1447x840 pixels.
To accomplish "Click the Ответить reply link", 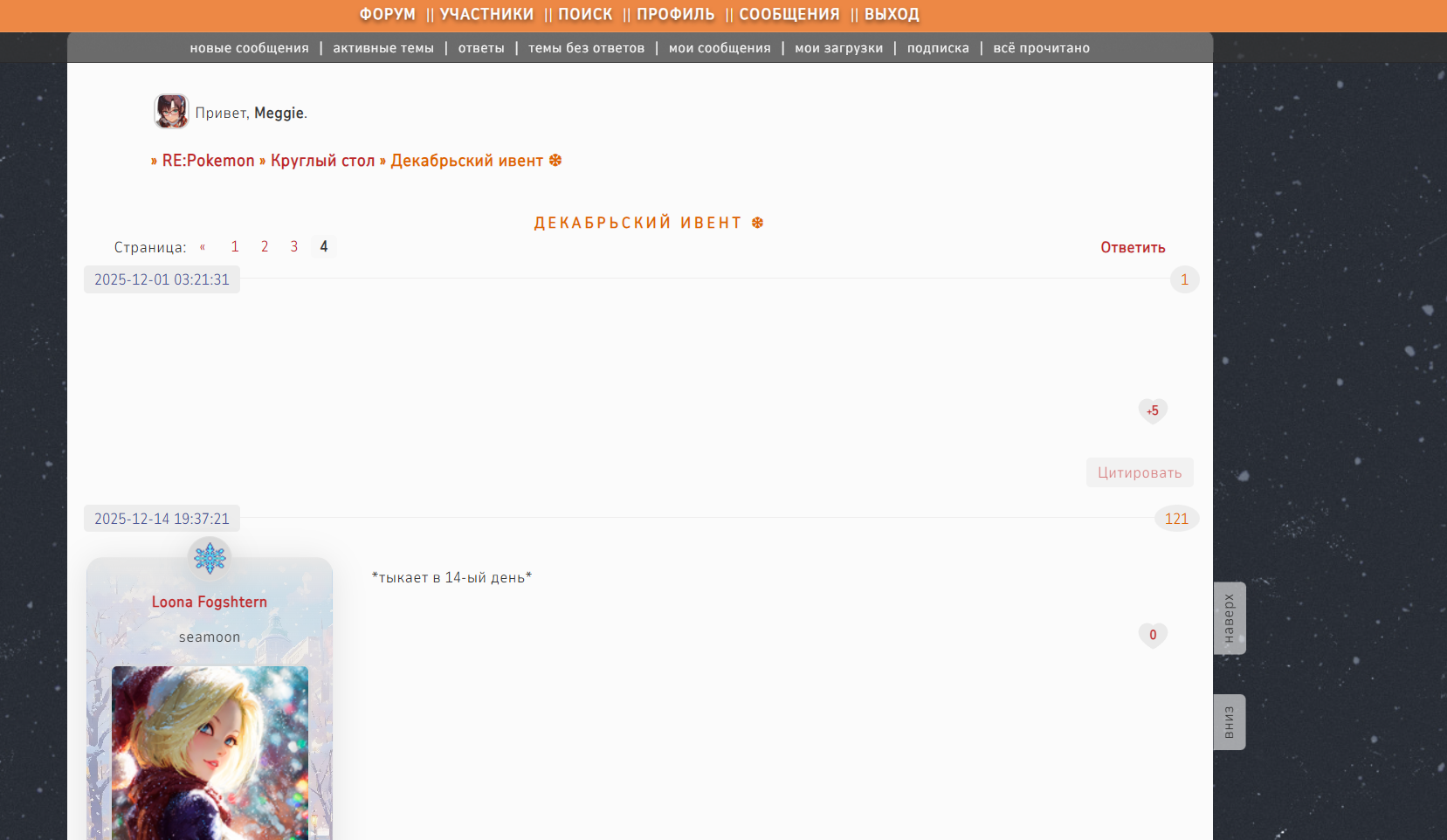I will (1133, 248).
